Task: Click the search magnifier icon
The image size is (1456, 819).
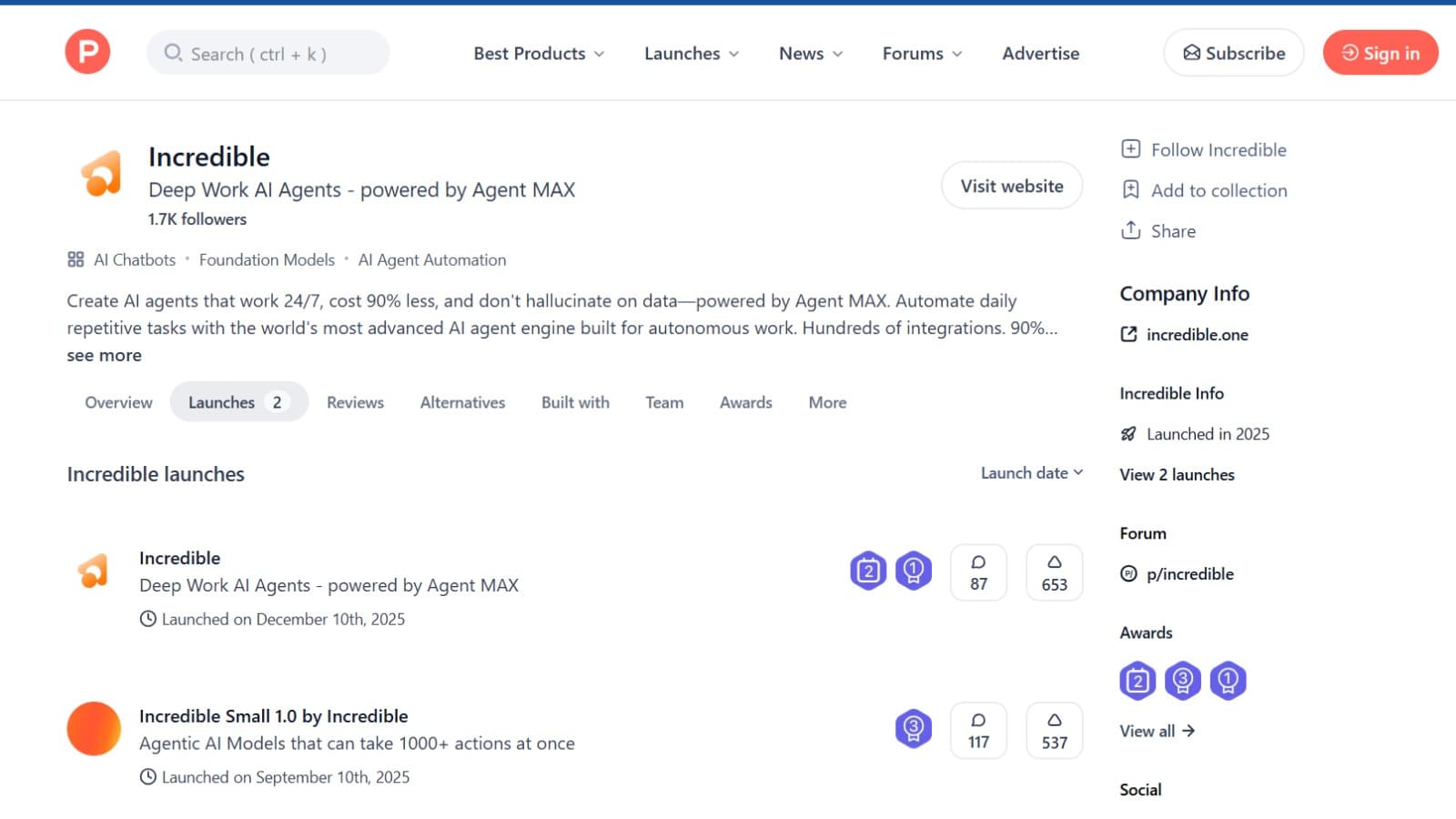Action: coord(173,53)
